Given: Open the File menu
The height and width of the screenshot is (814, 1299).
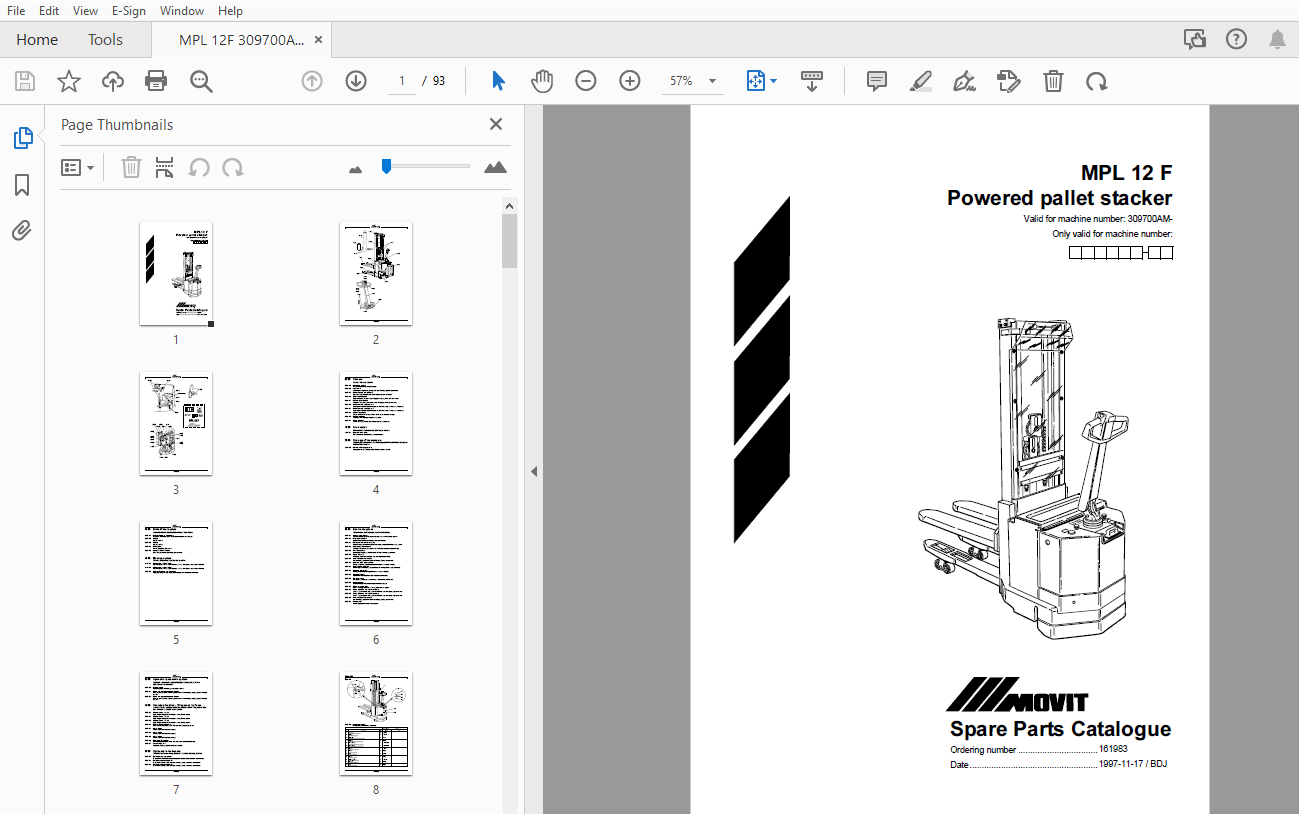Looking at the screenshot, I should 16,11.
